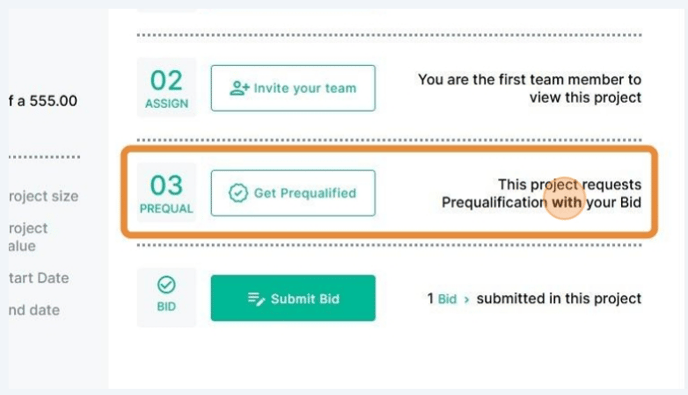Click the project size label in sidebar
Viewport: 688px width, 395px height.
[43, 196]
